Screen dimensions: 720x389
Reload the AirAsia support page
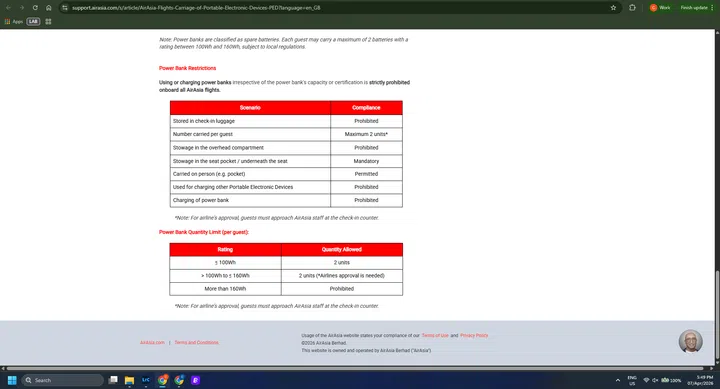coord(35,8)
